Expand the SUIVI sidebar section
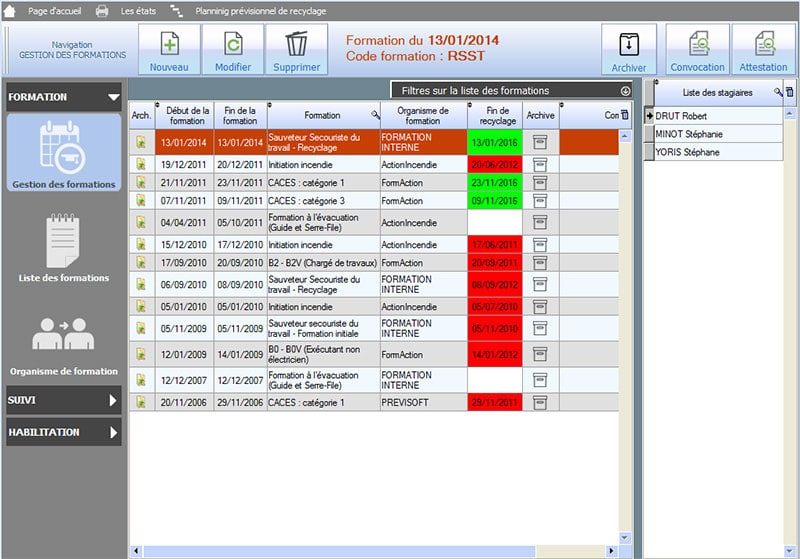The height and width of the screenshot is (559, 800). (64, 400)
